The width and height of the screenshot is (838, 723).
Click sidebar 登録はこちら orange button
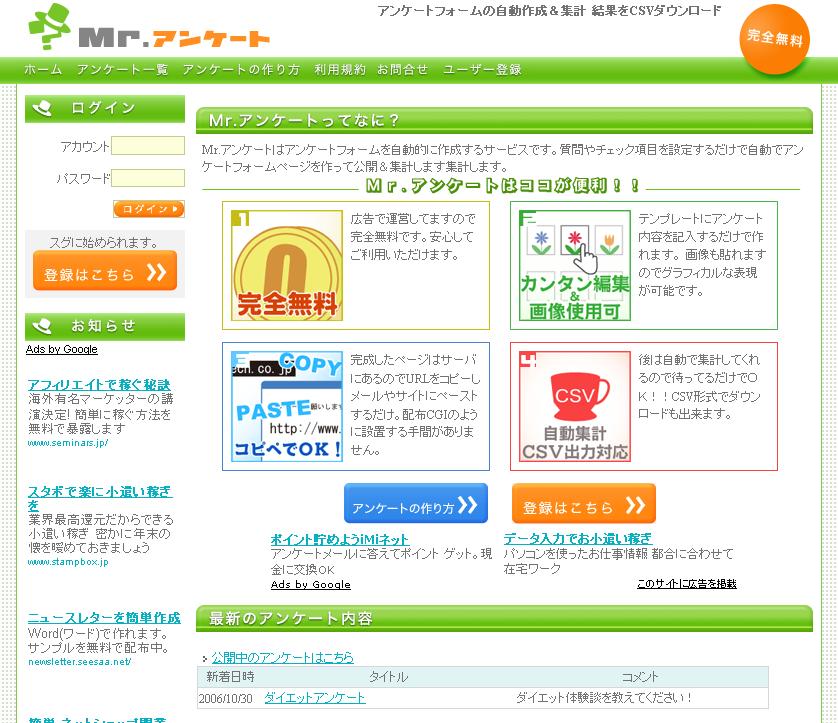tap(105, 271)
